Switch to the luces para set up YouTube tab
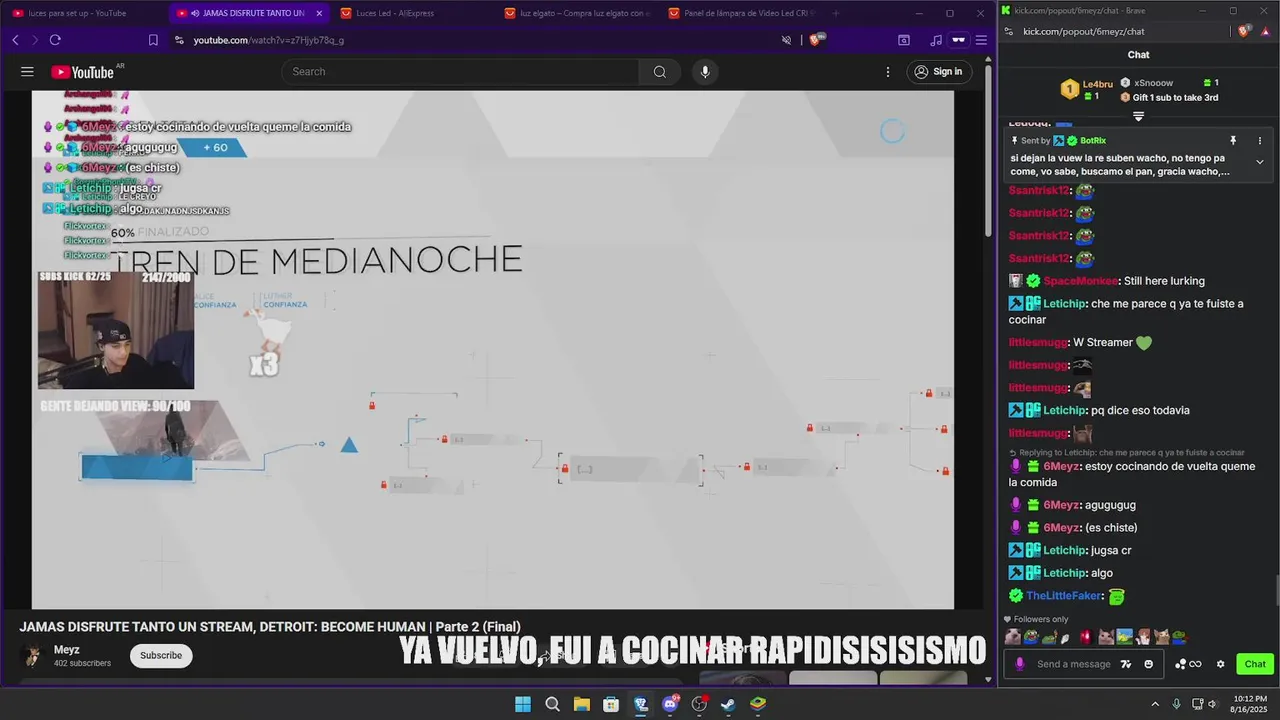The width and height of the screenshot is (1280, 720). 78,13
